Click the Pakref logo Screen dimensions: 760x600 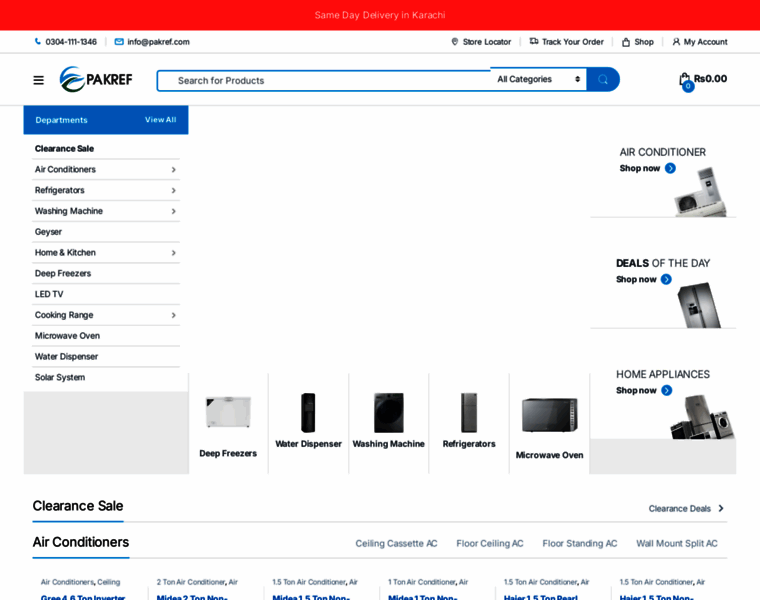(x=95, y=79)
